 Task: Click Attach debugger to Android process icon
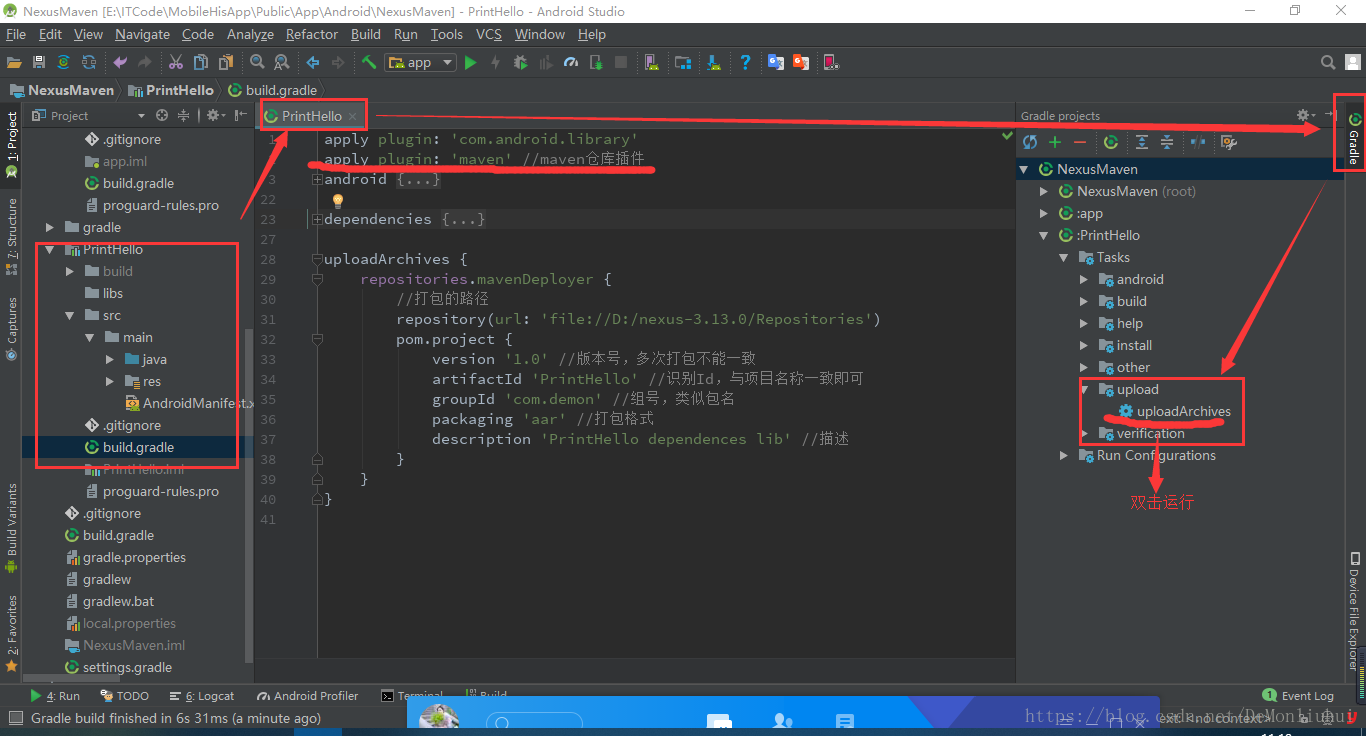[596, 62]
